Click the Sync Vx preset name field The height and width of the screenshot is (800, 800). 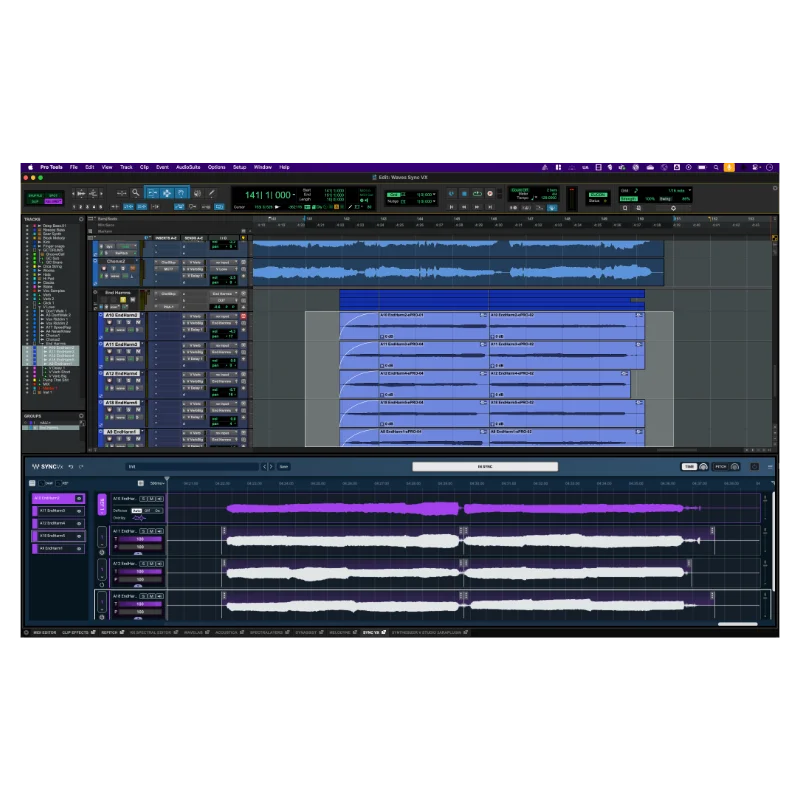pyautogui.click(x=193, y=466)
